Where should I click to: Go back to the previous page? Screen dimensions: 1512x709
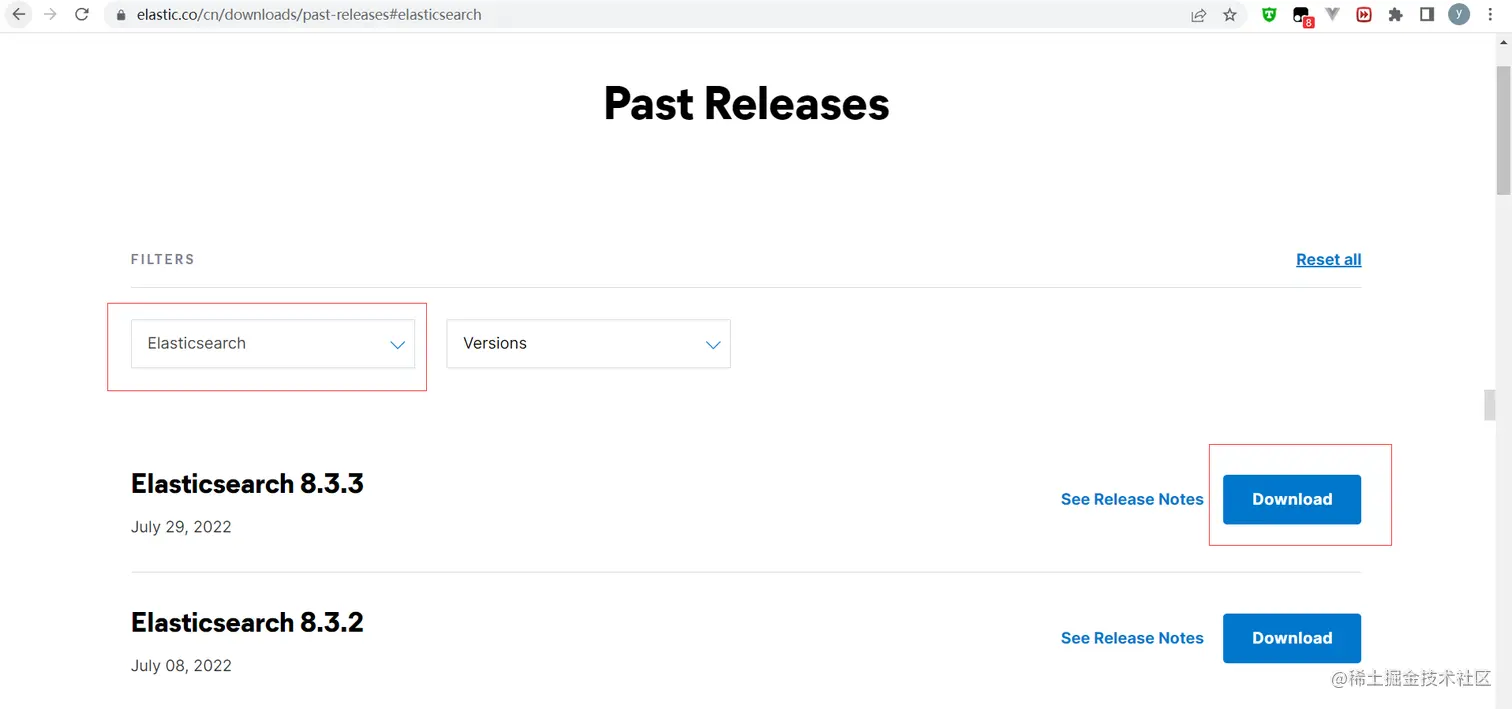[19, 15]
